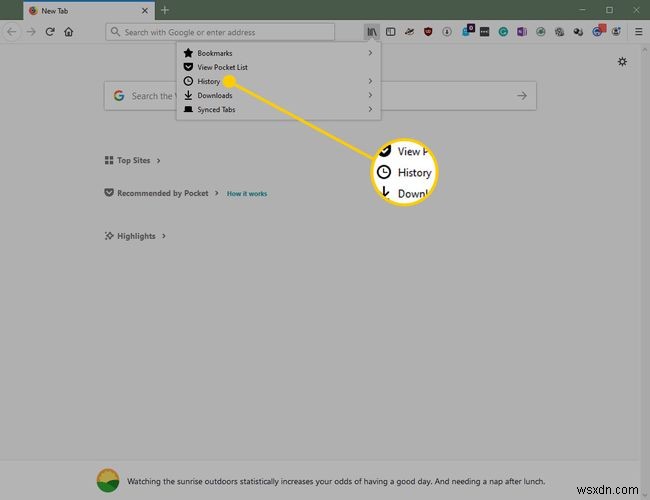650x500 pixels.
Task: Close the New Tab tab
Action: point(145,11)
